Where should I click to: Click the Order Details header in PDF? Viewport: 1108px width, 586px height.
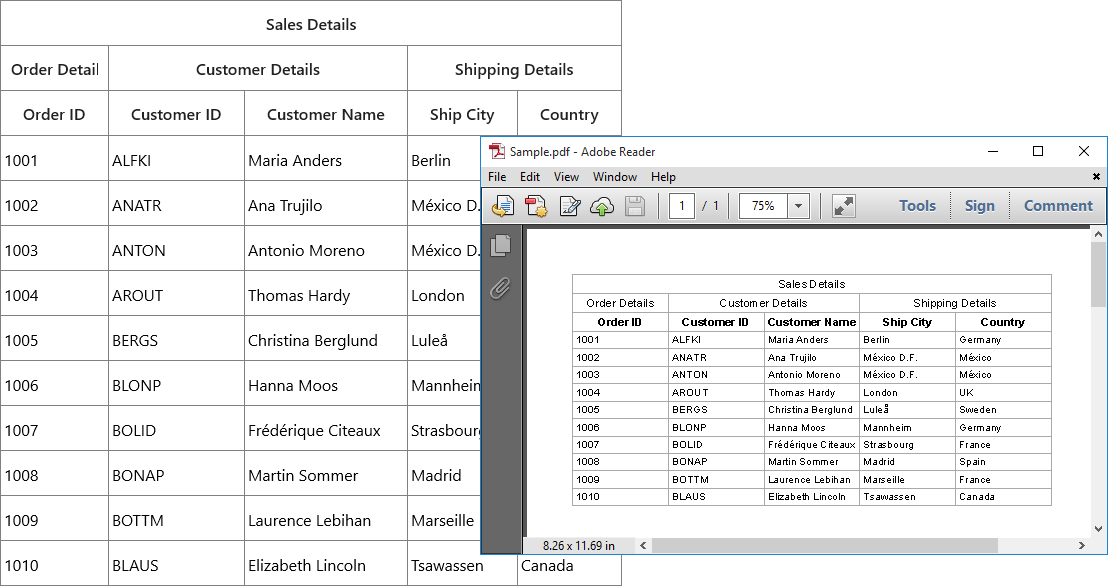[620, 303]
